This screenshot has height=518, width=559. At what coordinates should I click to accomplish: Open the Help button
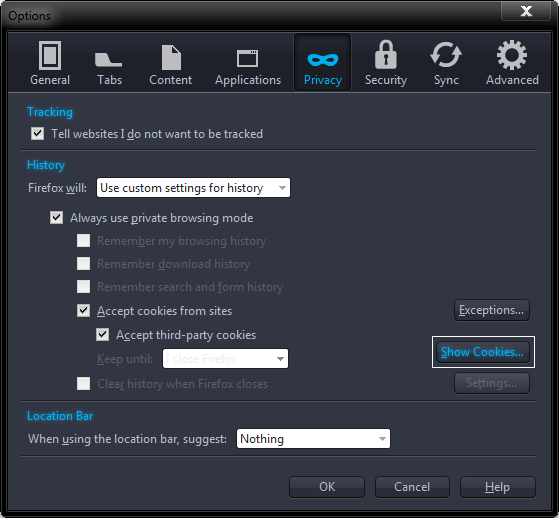498,487
